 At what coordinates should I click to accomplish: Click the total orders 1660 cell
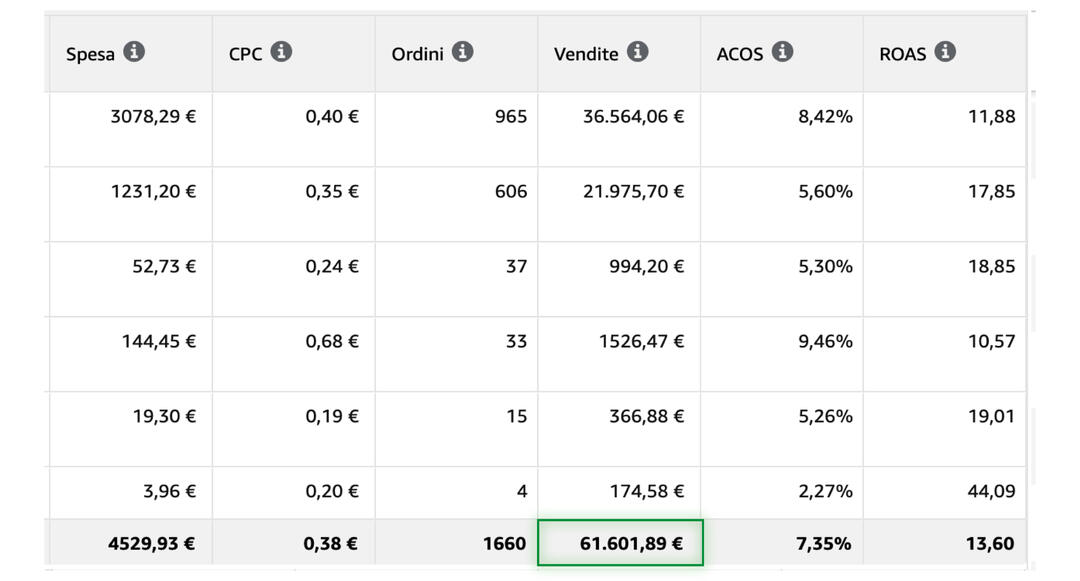(503, 544)
